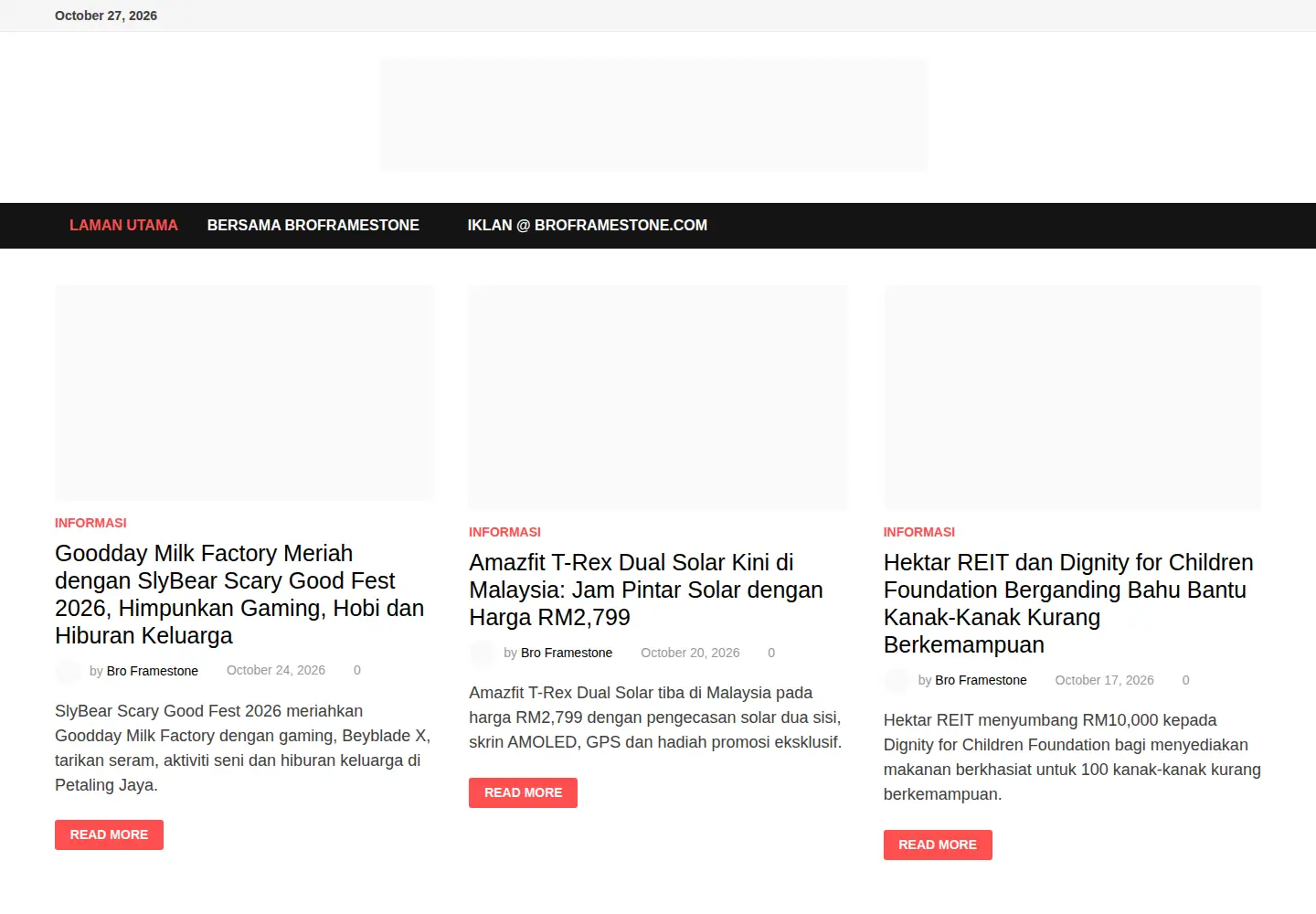Click comment count on Amazfit article
This screenshot has height=914, width=1316.
771,653
